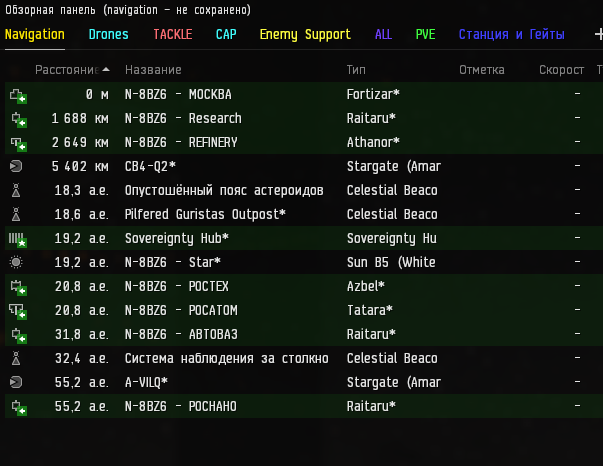Click the sun icon beside N-8BZ6 - Star
This screenshot has height=466, width=603.
pyautogui.click(x=16, y=262)
